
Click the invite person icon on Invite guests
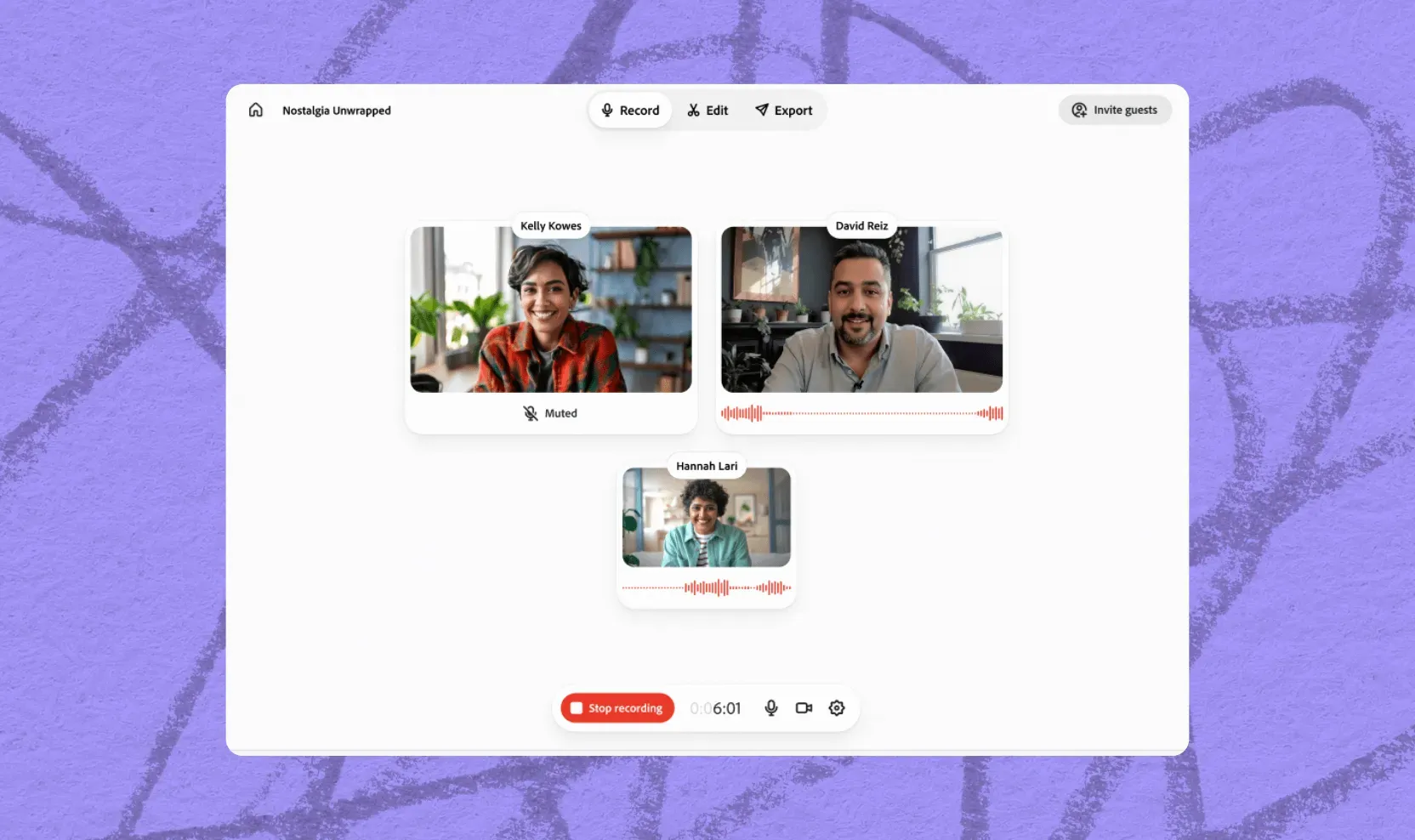point(1078,110)
